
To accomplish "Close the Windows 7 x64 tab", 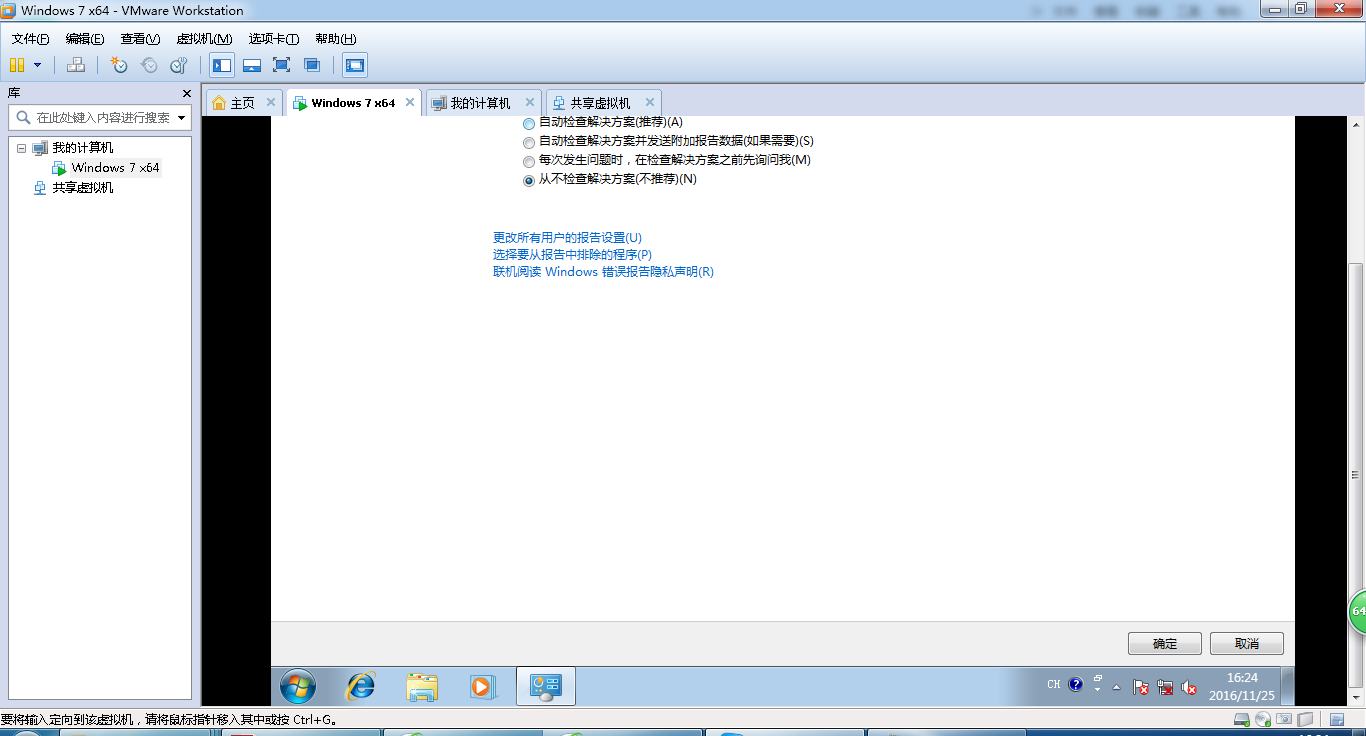I will (x=410, y=102).
